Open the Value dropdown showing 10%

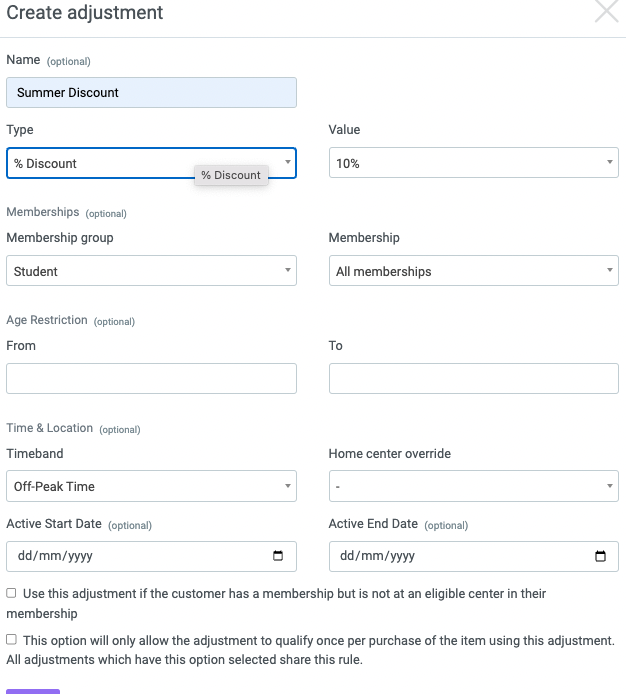pos(474,162)
